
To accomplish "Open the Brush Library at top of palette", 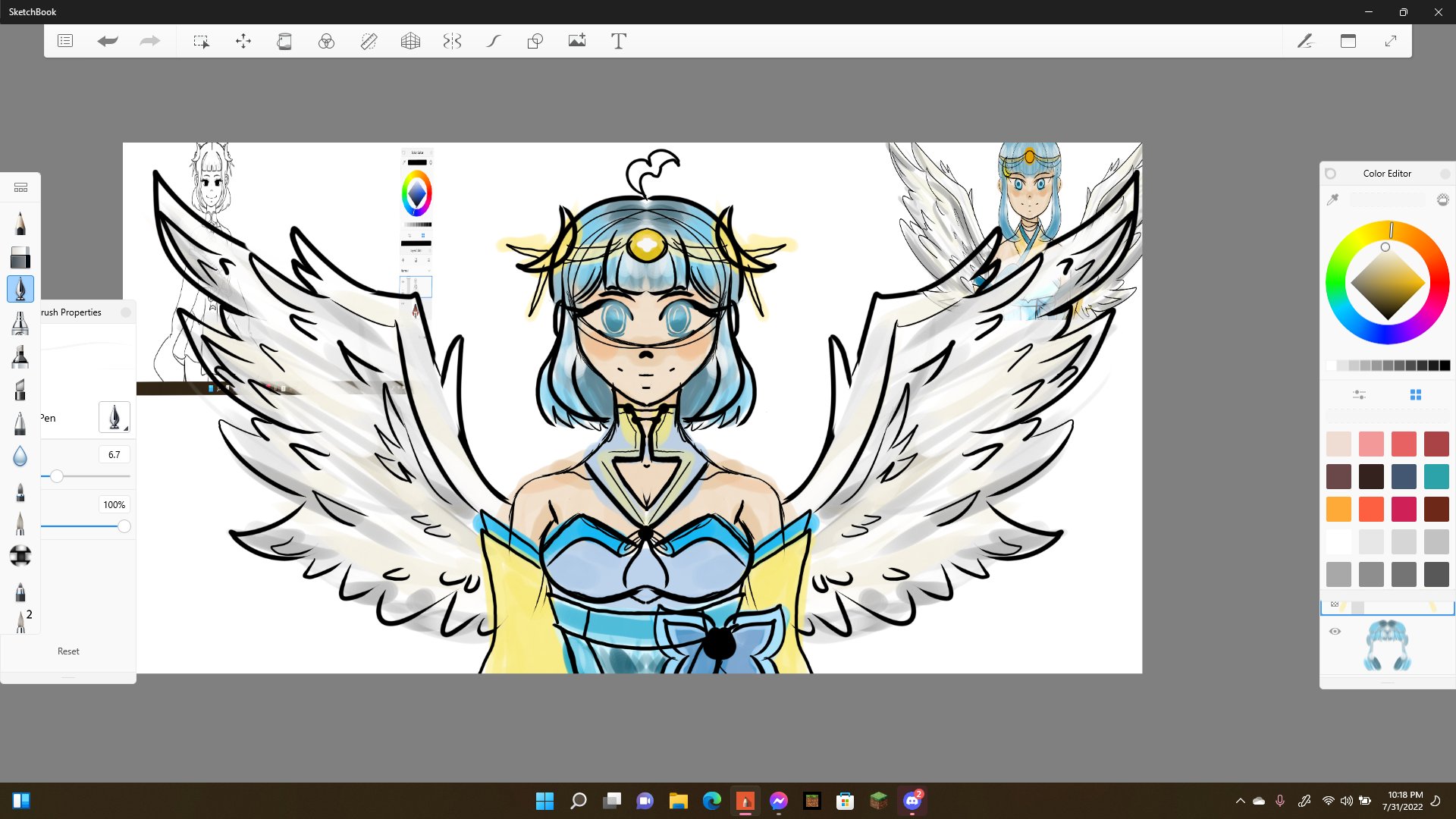I will pos(20,187).
